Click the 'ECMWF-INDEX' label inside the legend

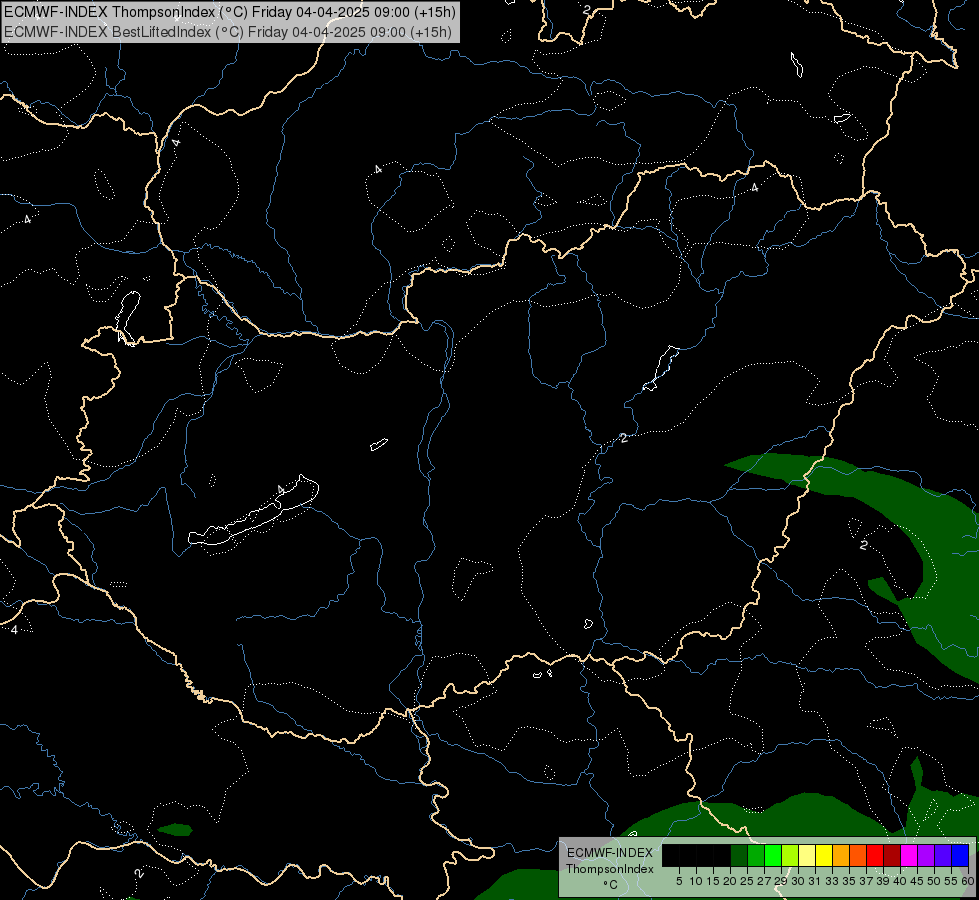coord(610,853)
